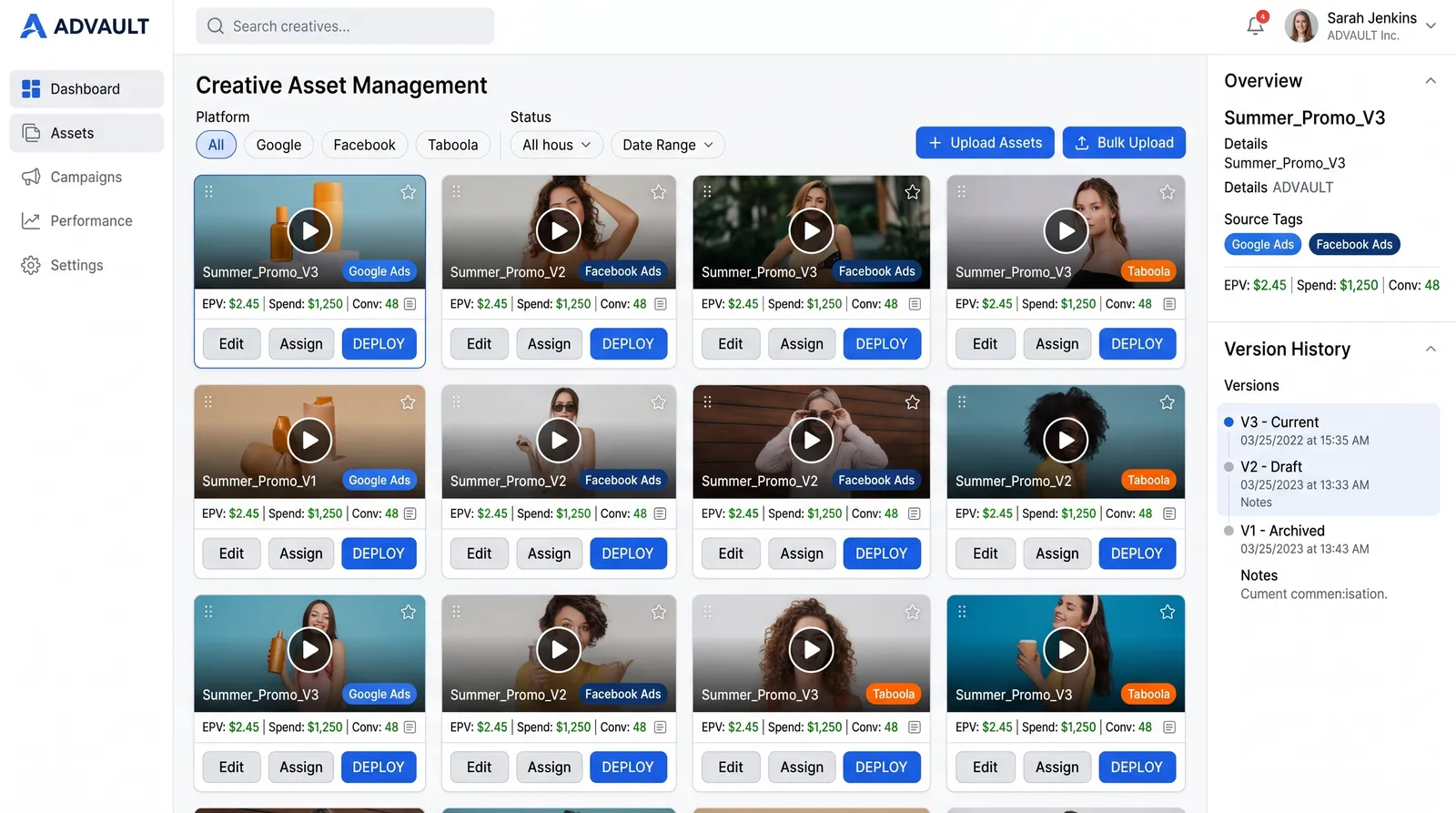The image size is (1456, 813).
Task: Grab the drag handle on Summer_Promo_V1 card
Action: tap(208, 401)
